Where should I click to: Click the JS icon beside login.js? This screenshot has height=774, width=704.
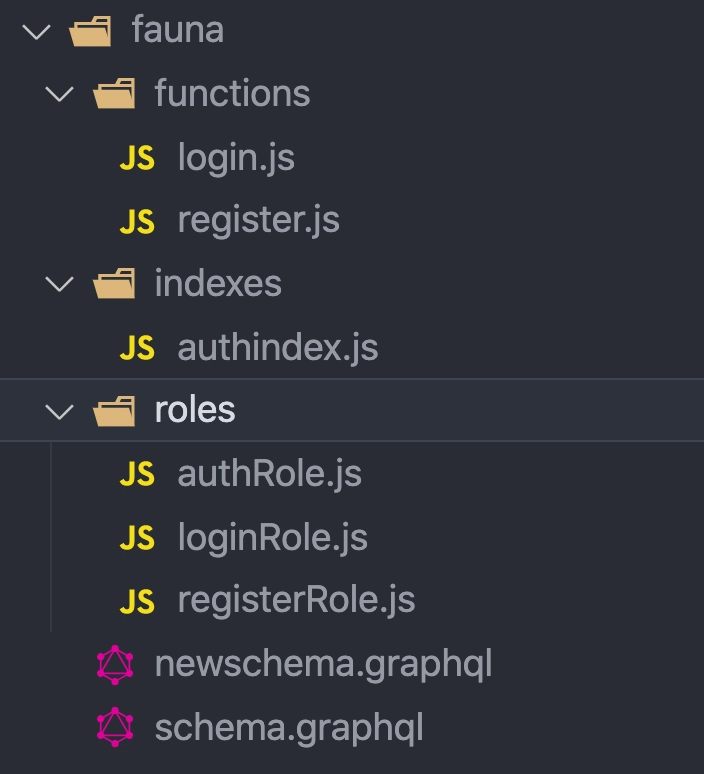coord(137,158)
